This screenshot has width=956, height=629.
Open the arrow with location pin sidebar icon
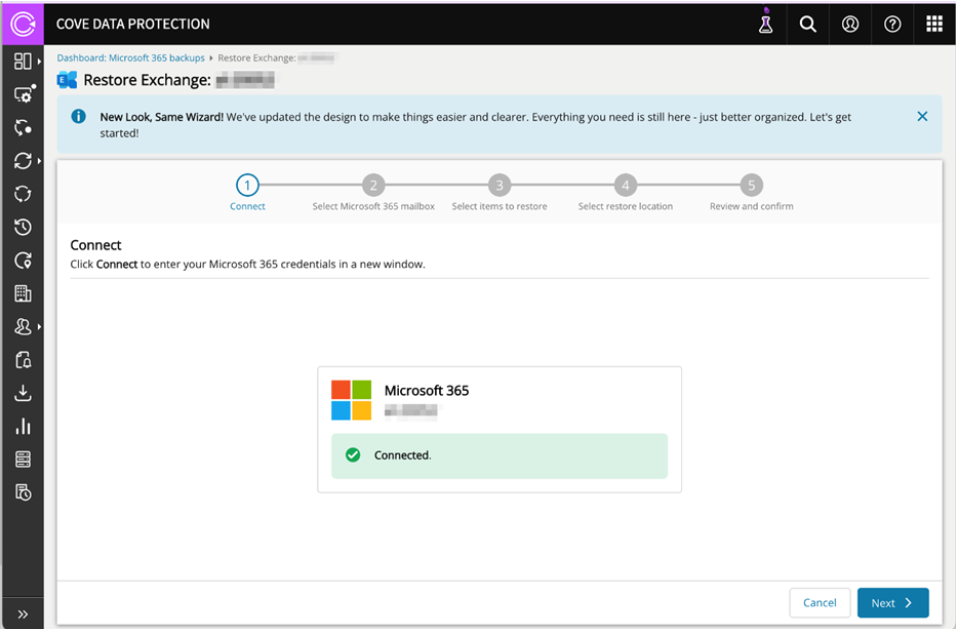[23, 260]
